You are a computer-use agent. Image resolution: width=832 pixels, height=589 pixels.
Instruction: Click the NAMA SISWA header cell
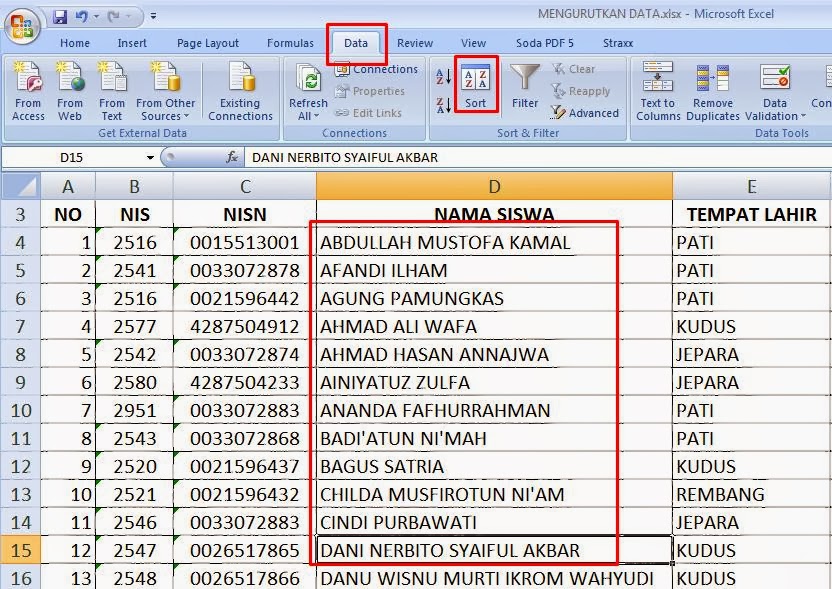point(495,214)
